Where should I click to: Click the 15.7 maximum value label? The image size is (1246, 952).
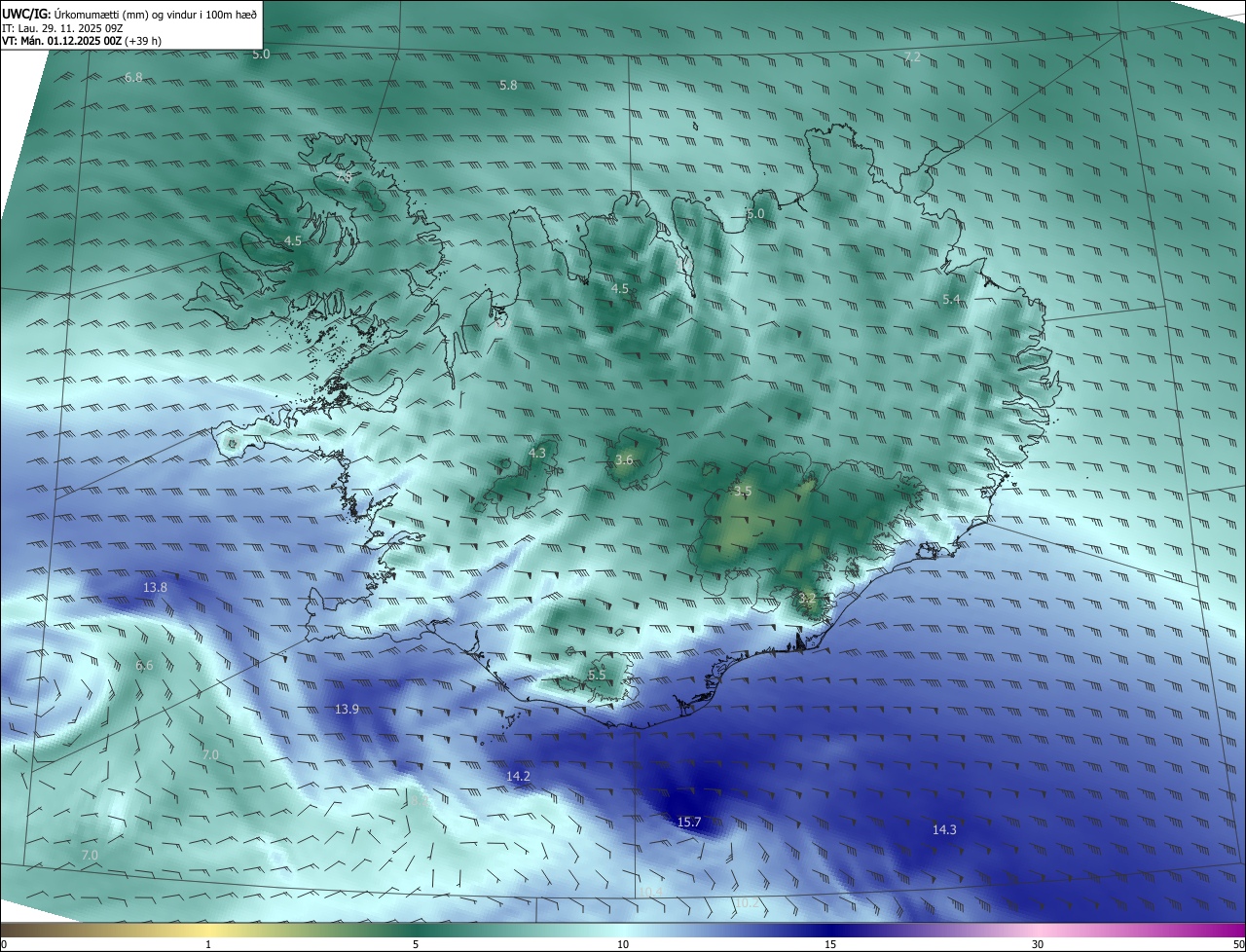coord(689,823)
